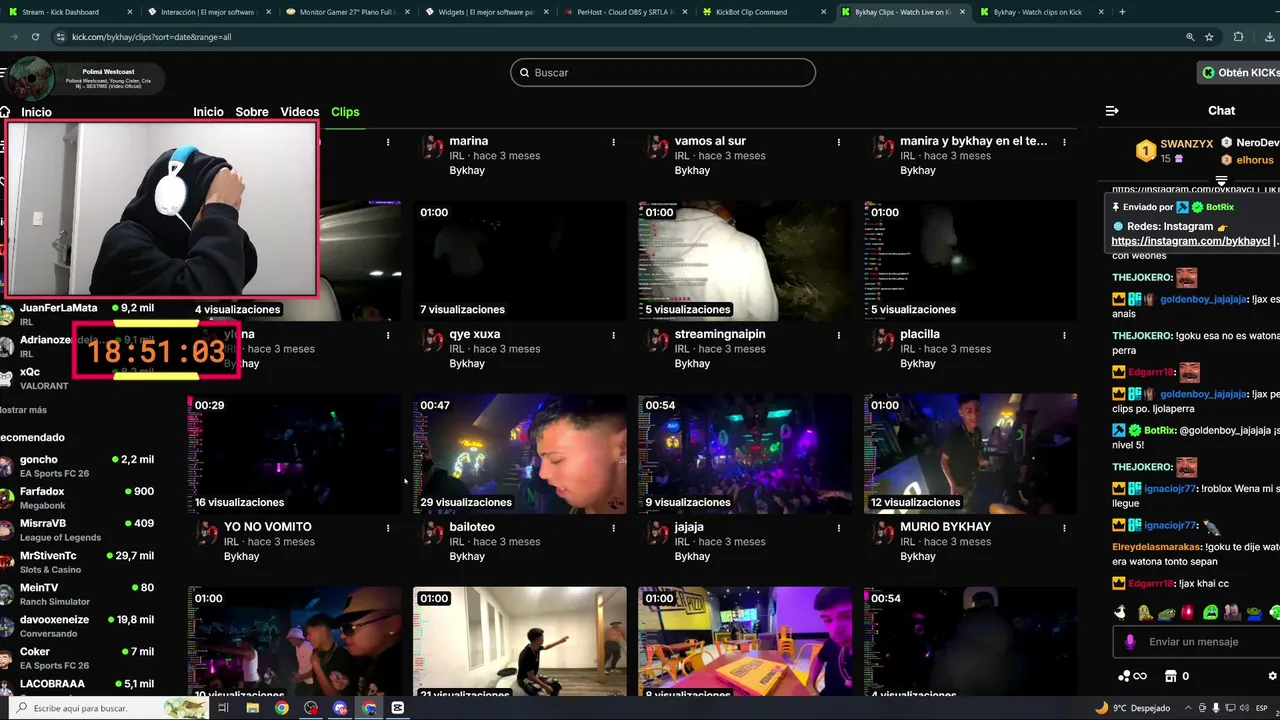
Task: Open a new browser tab
Action: [x=1122, y=12]
